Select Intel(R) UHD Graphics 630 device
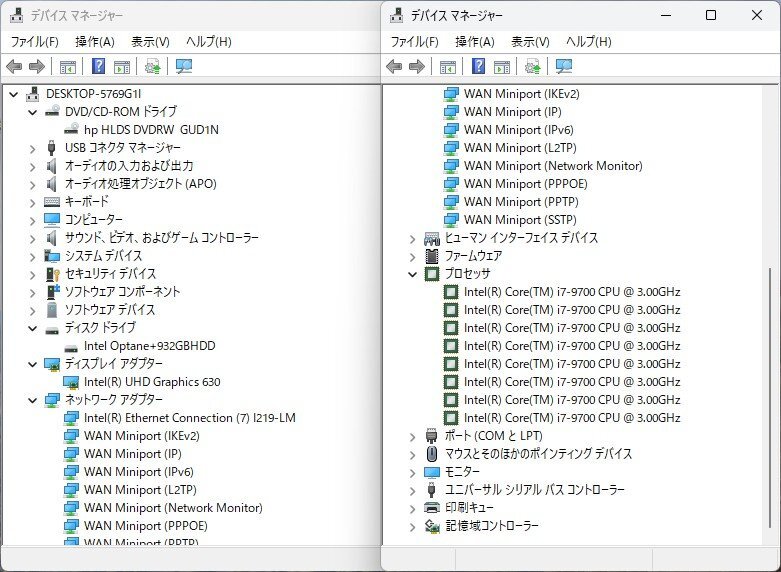 tap(152, 382)
